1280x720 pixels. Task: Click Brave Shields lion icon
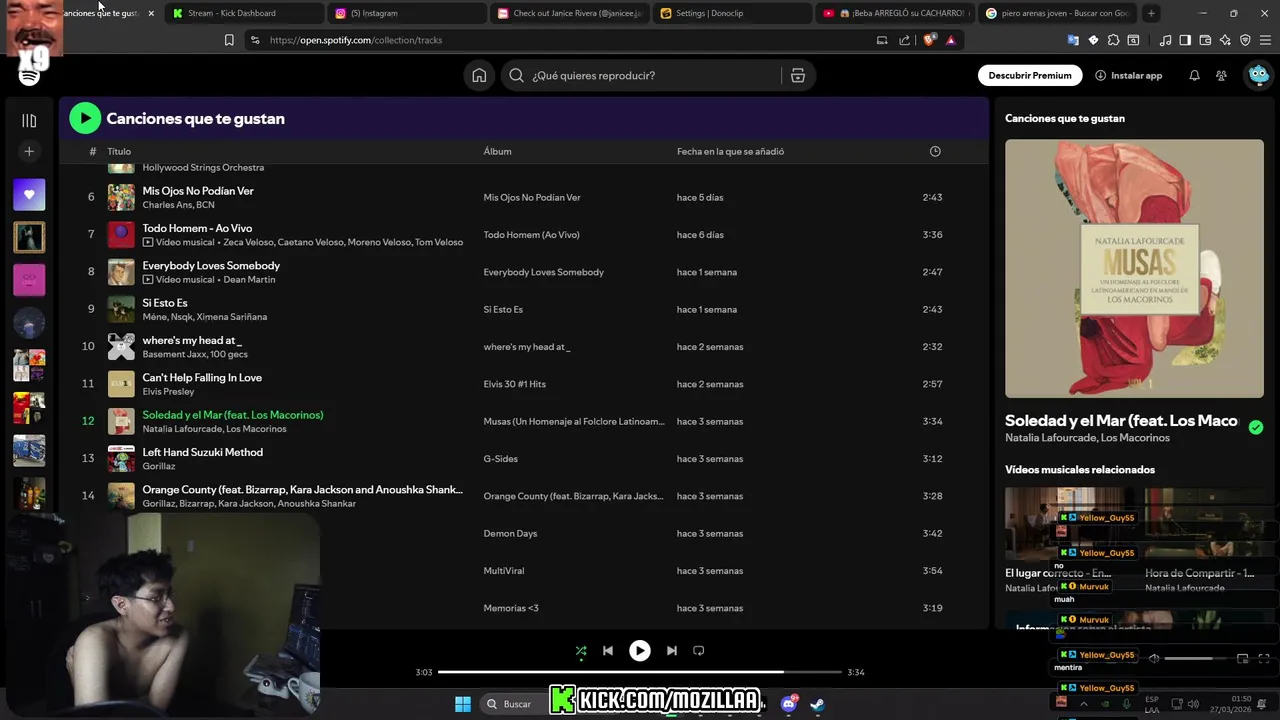[930, 40]
